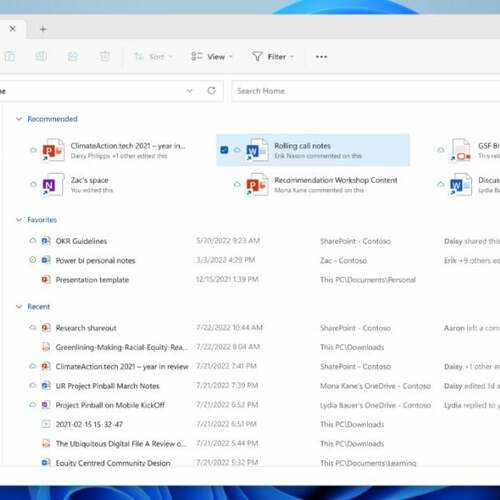Click the PowerPoint icon of Research shareout
The width and height of the screenshot is (500, 500).
[46, 328]
